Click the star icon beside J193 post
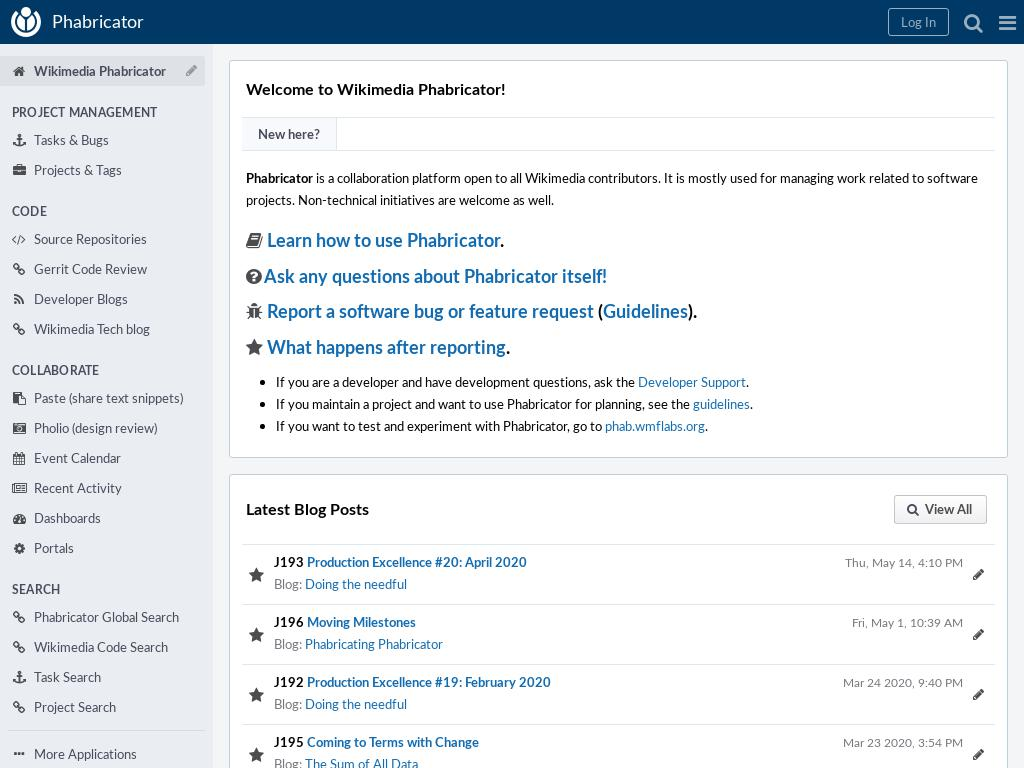 point(256,575)
